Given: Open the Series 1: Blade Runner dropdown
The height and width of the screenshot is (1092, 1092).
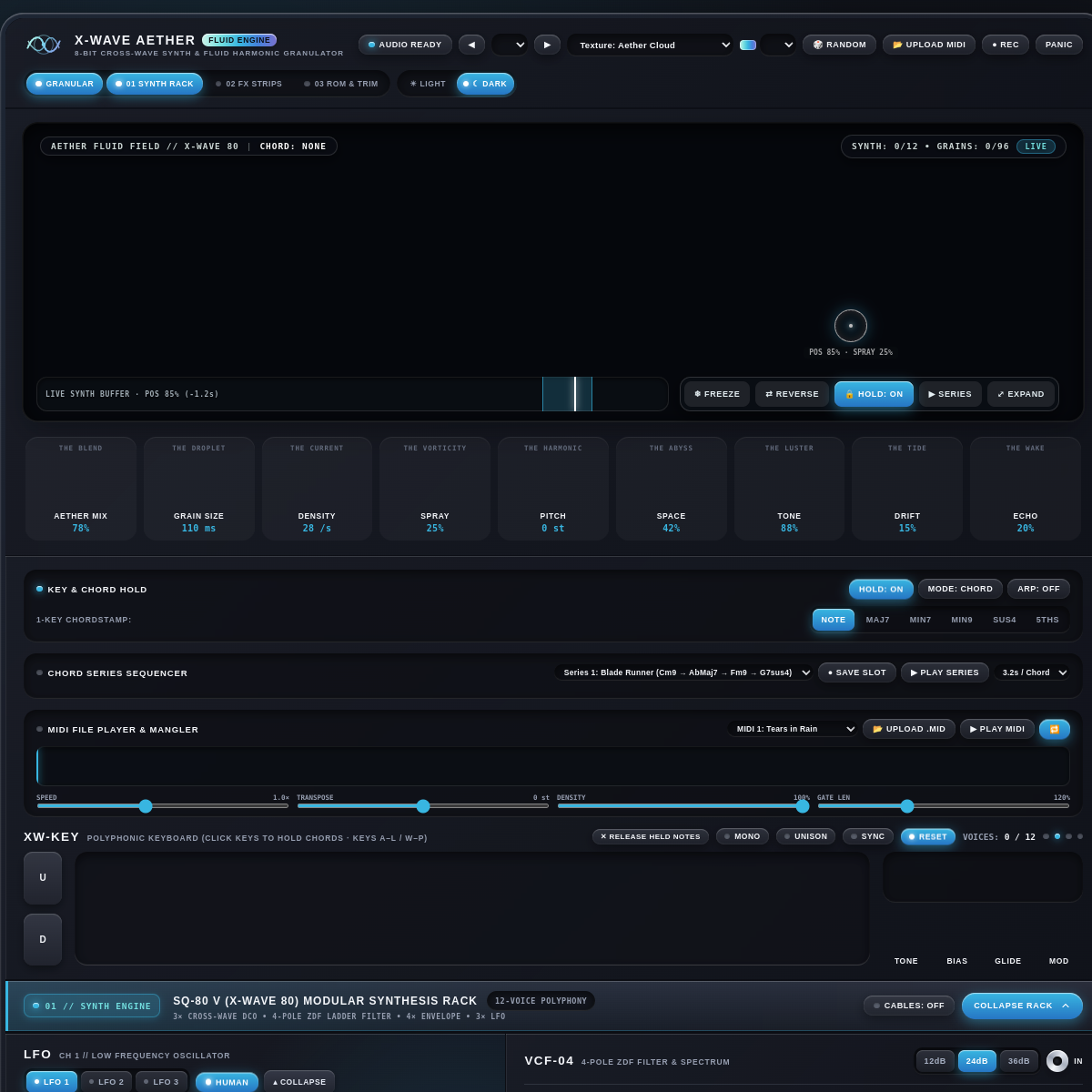Looking at the screenshot, I should pos(683,672).
